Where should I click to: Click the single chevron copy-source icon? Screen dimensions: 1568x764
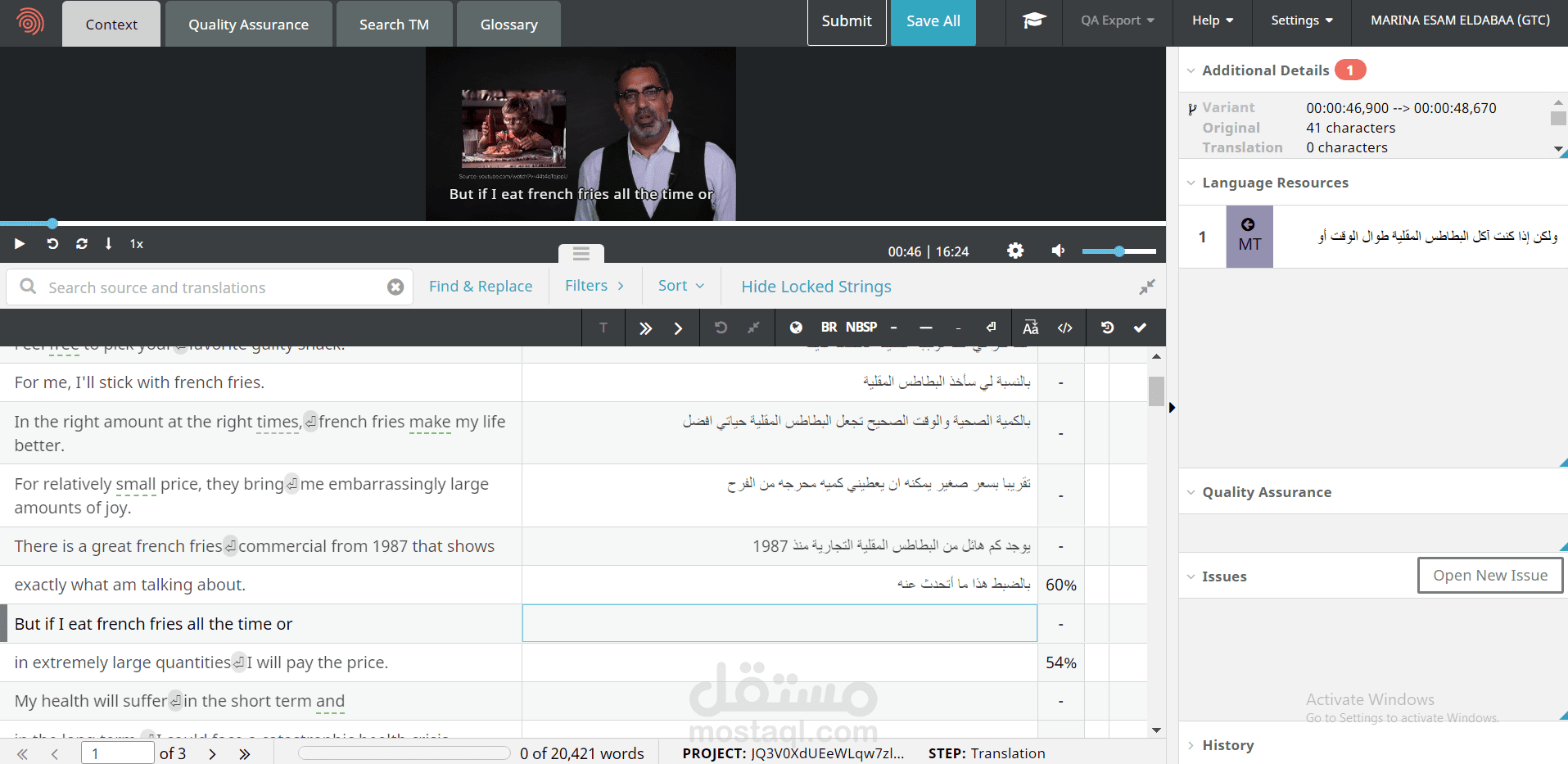[x=678, y=328]
